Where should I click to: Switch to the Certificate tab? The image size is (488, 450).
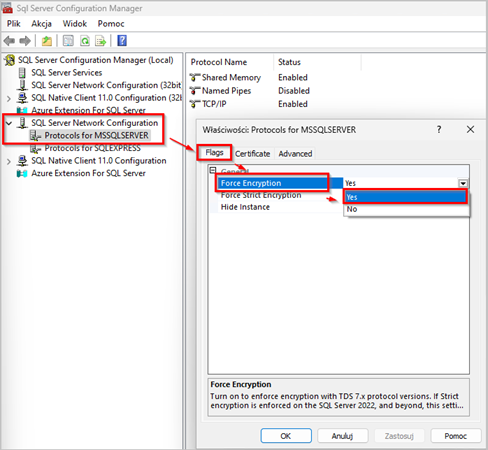pos(252,154)
